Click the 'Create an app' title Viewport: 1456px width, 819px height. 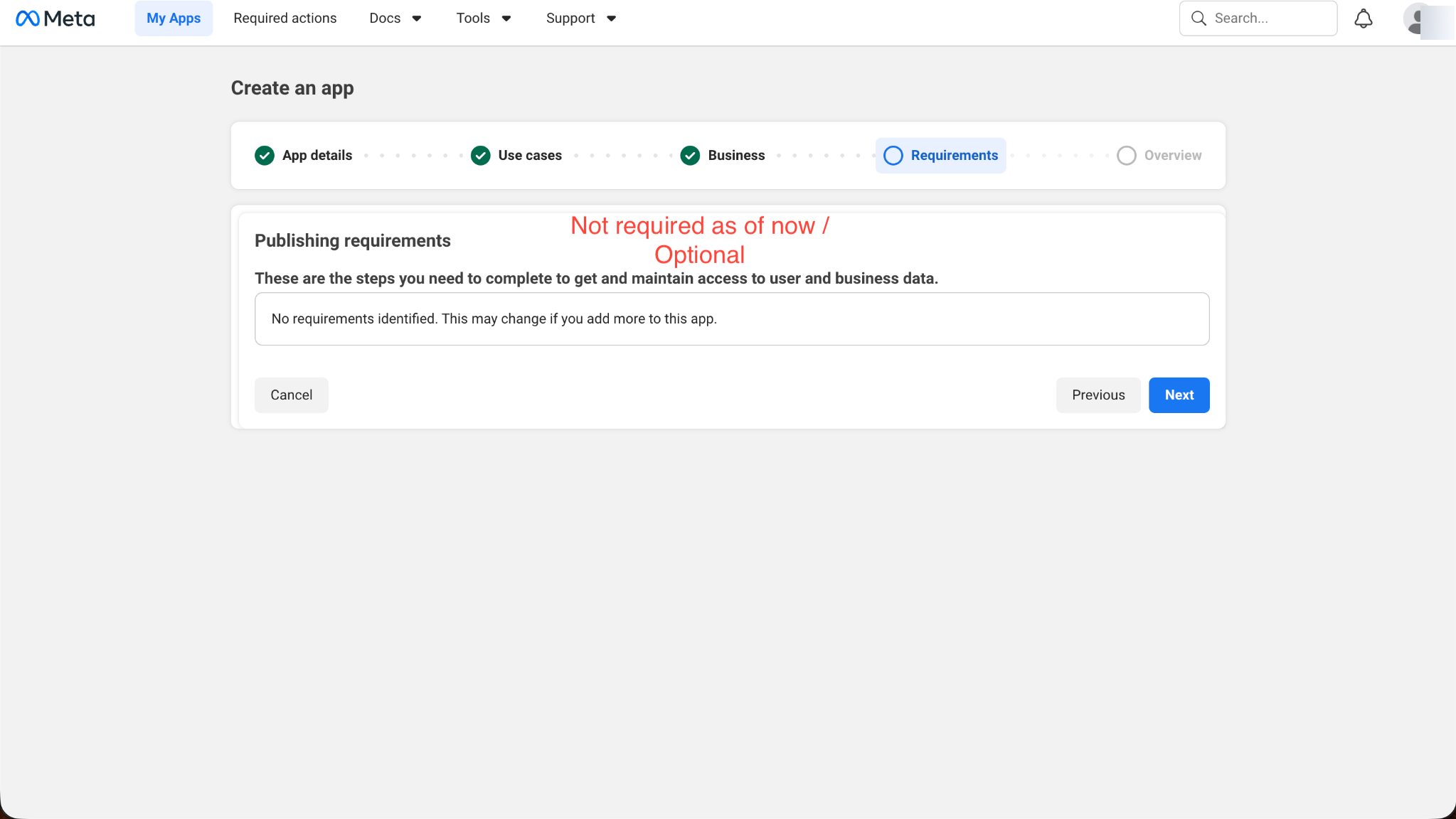[x=292, y=88]
